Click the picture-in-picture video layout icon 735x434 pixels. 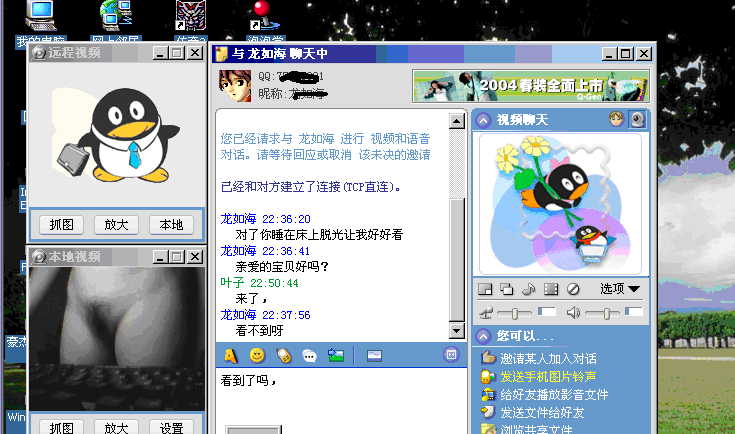click(x=485, y=289)
